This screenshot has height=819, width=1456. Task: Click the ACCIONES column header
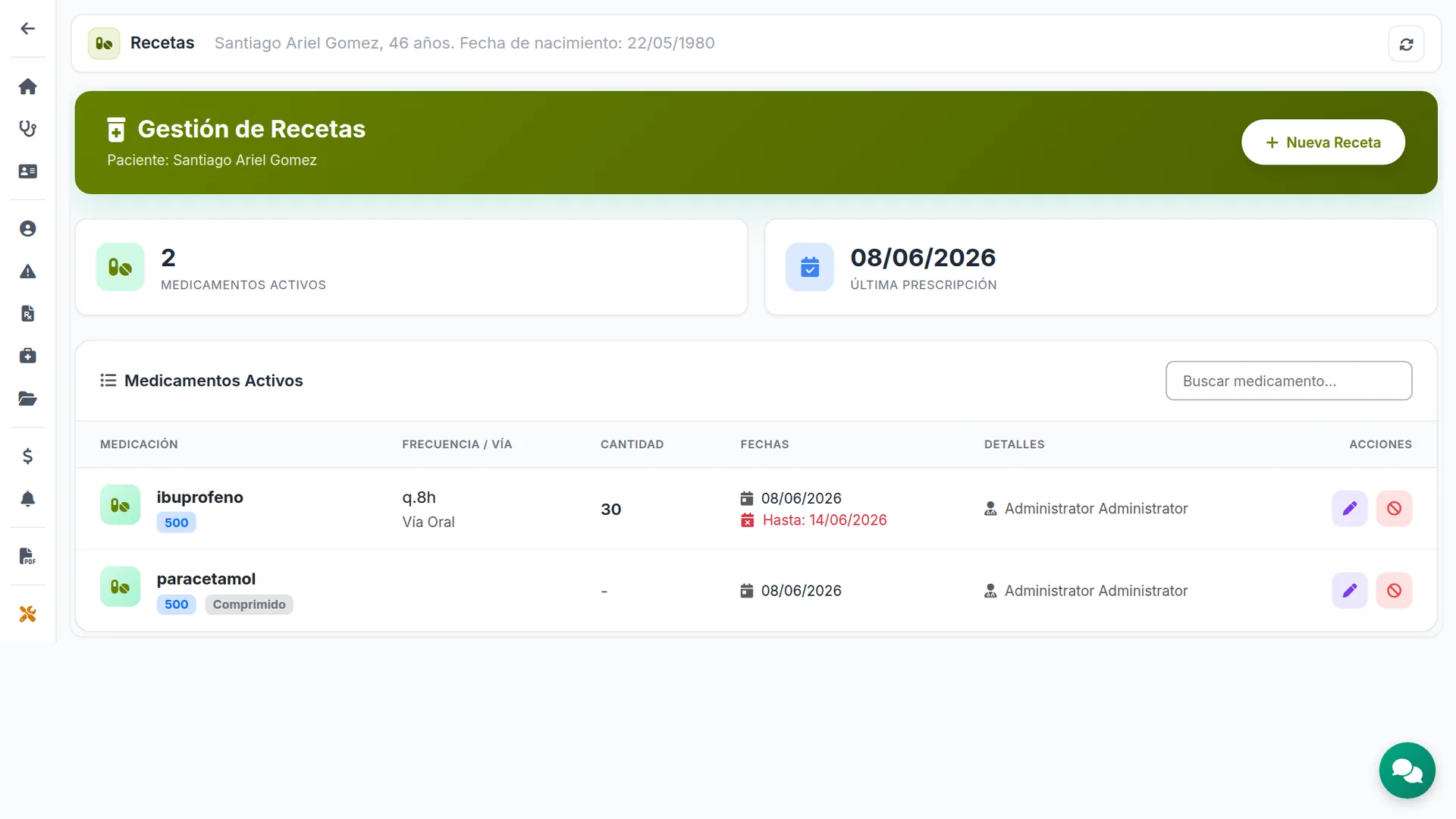pos(1380,444)
